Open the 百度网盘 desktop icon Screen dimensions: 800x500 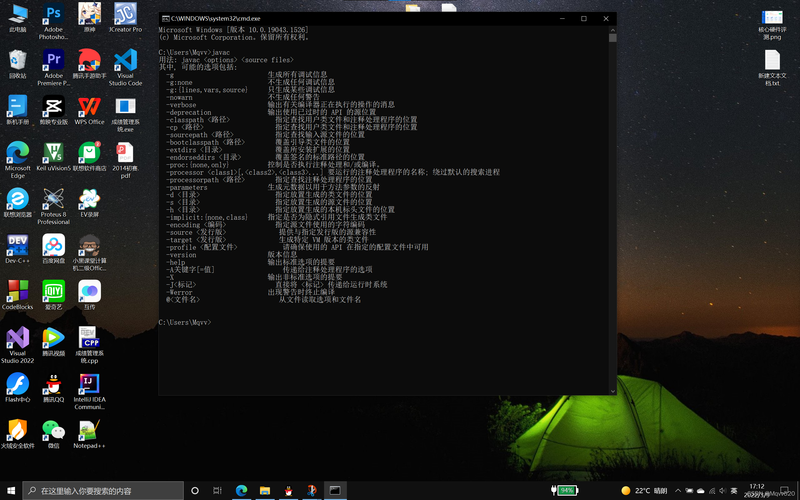[54, 249]
